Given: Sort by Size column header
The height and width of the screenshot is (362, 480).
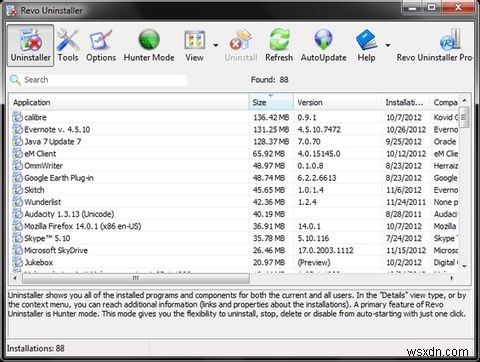Looking at the screenshot, I should tap(271, 102).
